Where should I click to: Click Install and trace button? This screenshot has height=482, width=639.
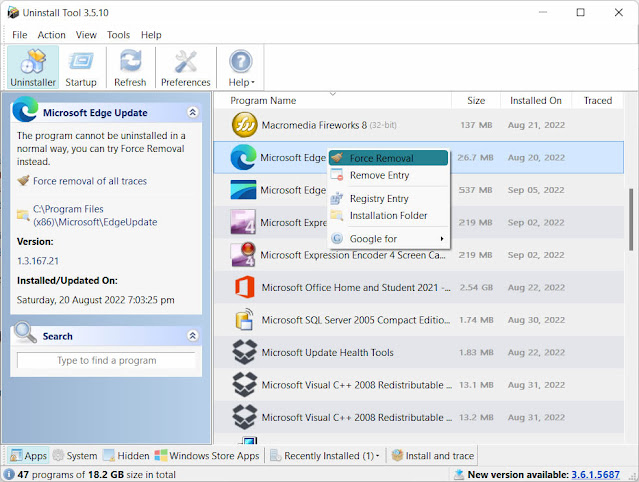(433, 456)
